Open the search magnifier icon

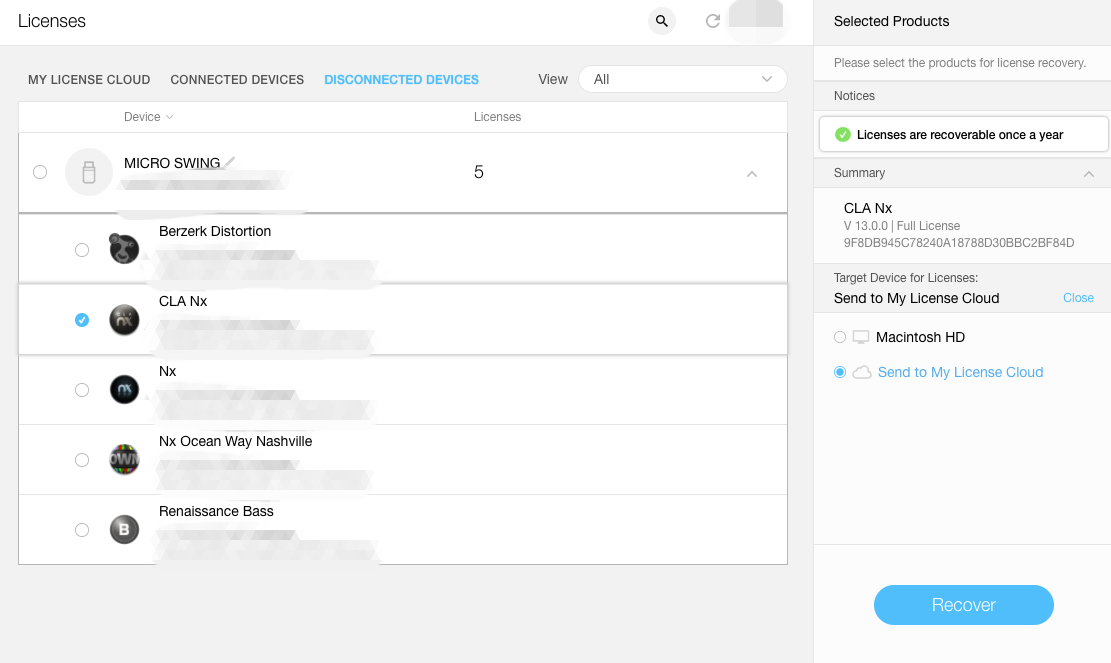661,21
